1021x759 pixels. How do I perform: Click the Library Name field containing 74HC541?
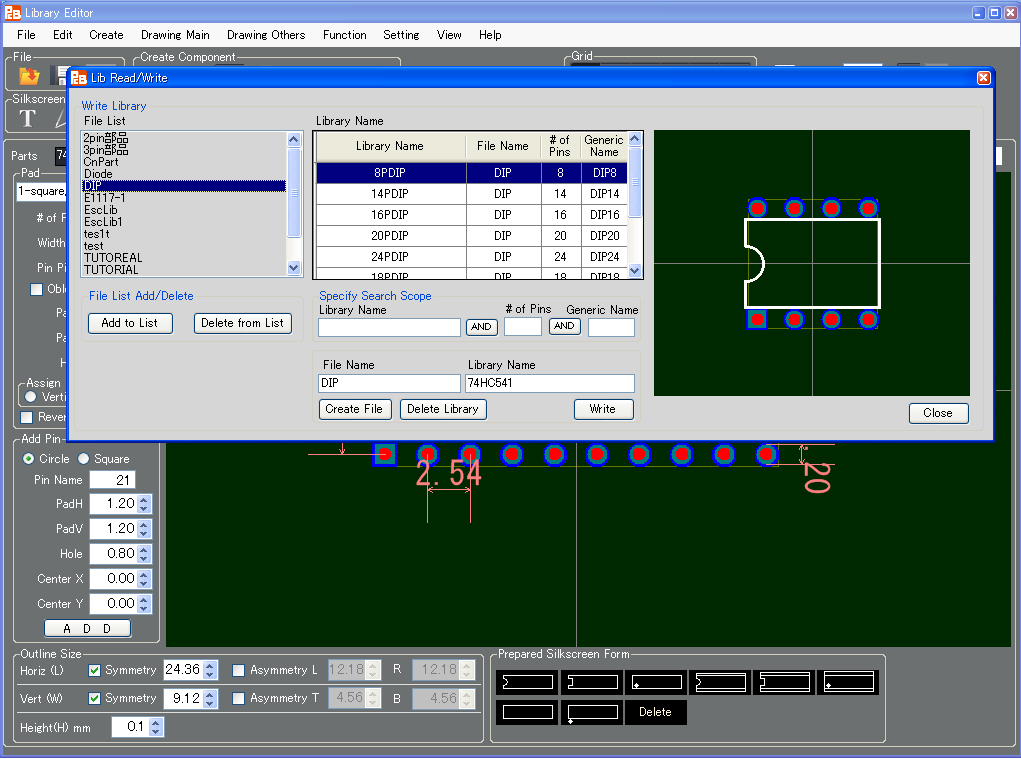550,383
